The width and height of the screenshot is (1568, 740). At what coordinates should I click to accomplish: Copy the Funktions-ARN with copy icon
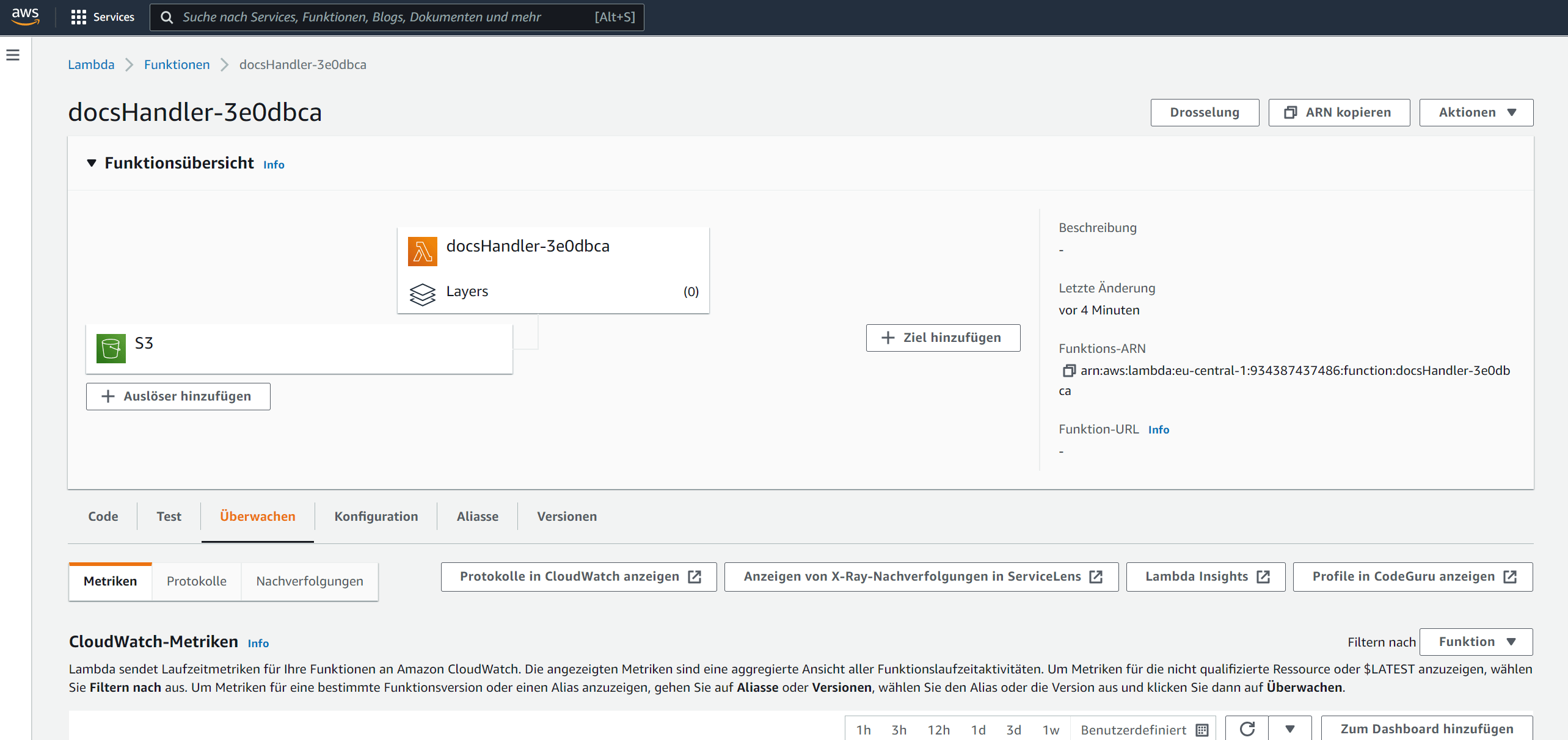[x=1069, y=371]
